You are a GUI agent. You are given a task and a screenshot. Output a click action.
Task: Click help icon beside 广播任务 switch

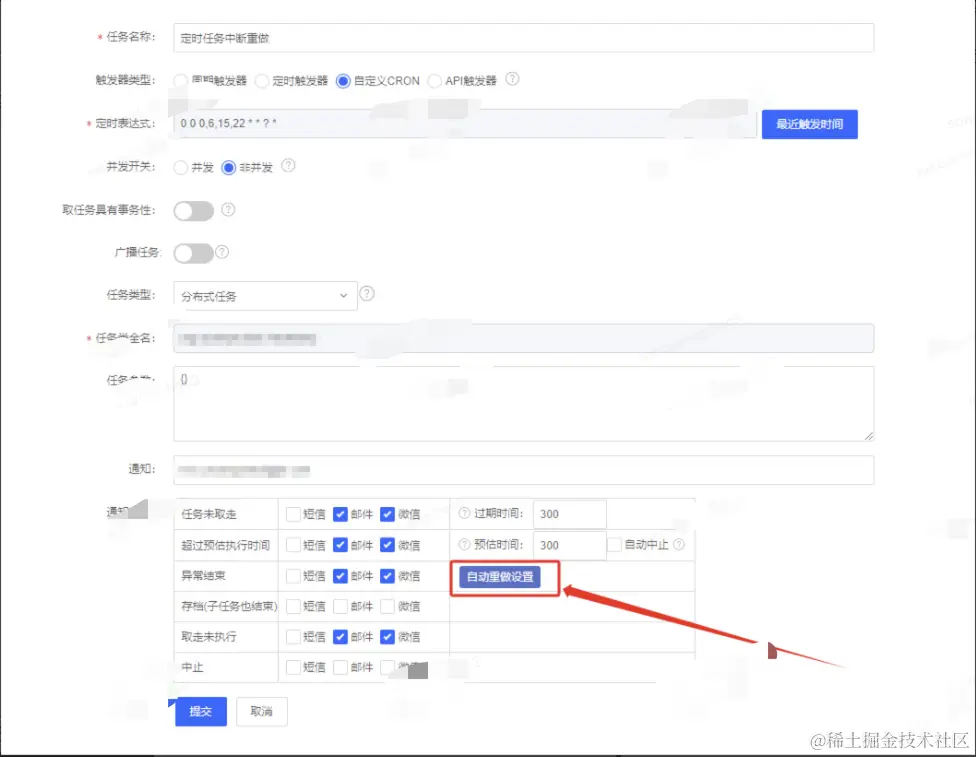[x=222, y=252]
